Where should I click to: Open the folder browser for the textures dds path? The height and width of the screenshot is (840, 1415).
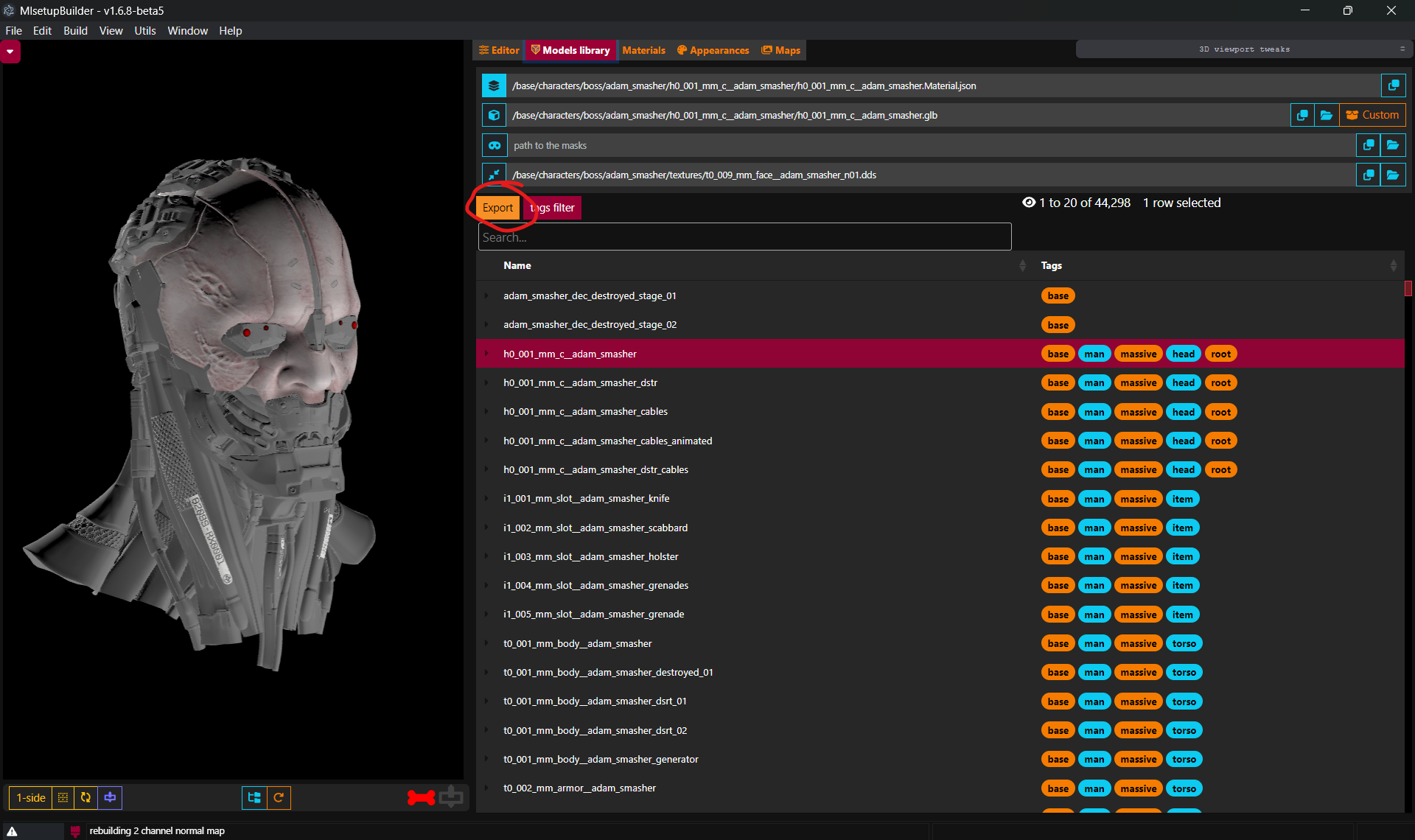click(x=1393, y=175)
